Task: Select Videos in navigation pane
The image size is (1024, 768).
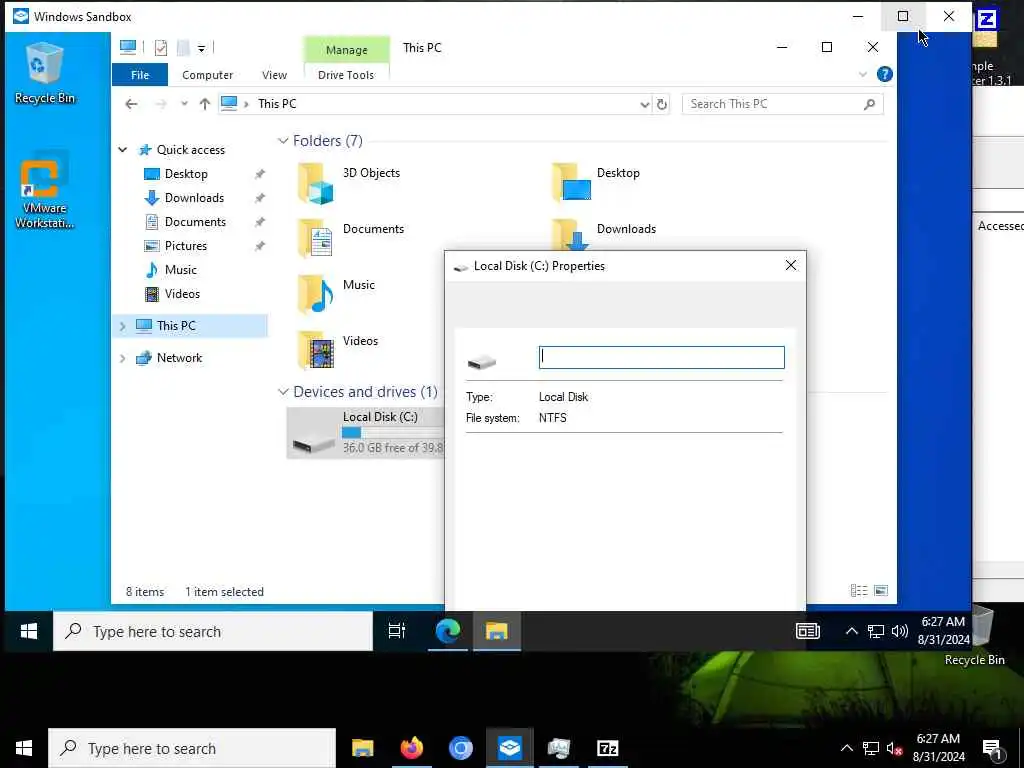Action: (182, 294)
